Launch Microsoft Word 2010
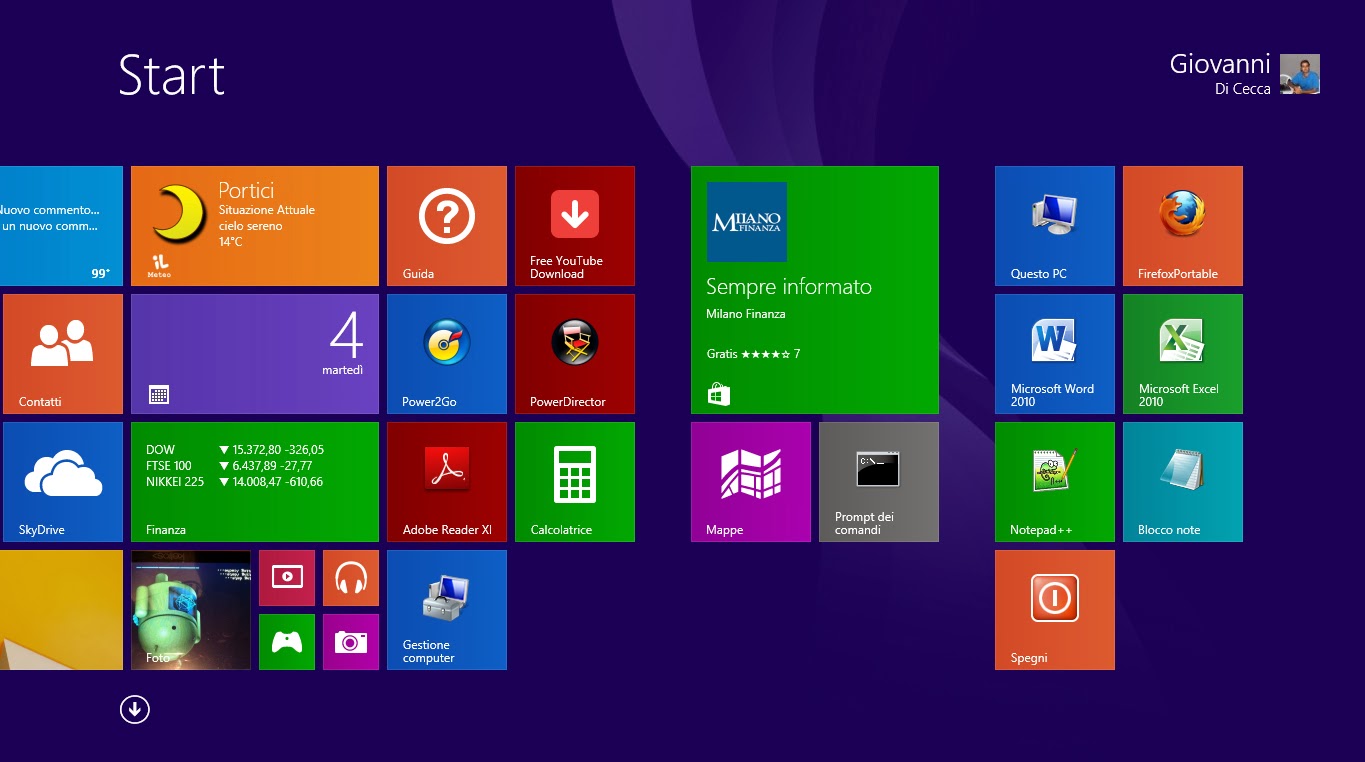The height and width of the screenshot is (762, 1365). [x=1054, y=353]
